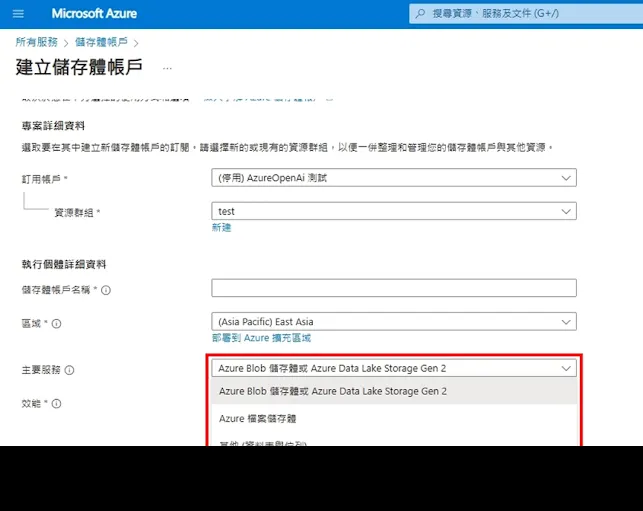Image resolution: width=643 pixels, height=511 pixels.
Task: Focus the resource search box
Action: click(x=526, y=14)
